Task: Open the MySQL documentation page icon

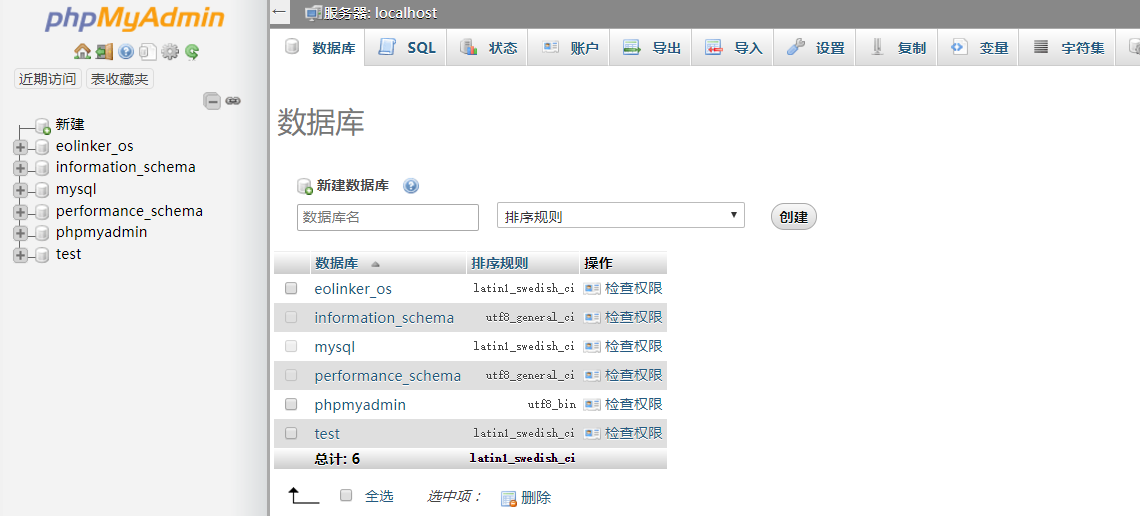Action: (x=148, y=52)
